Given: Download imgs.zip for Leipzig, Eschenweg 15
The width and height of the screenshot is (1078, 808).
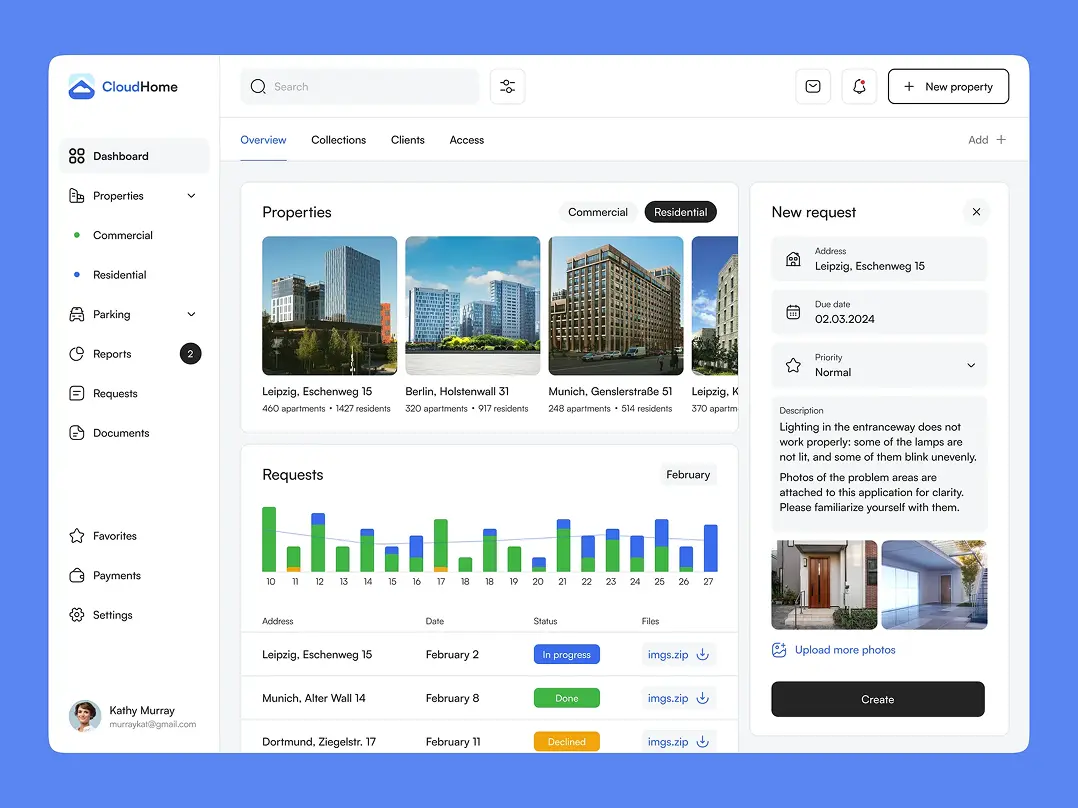Looking at the screenshot, I should (702, 655).
